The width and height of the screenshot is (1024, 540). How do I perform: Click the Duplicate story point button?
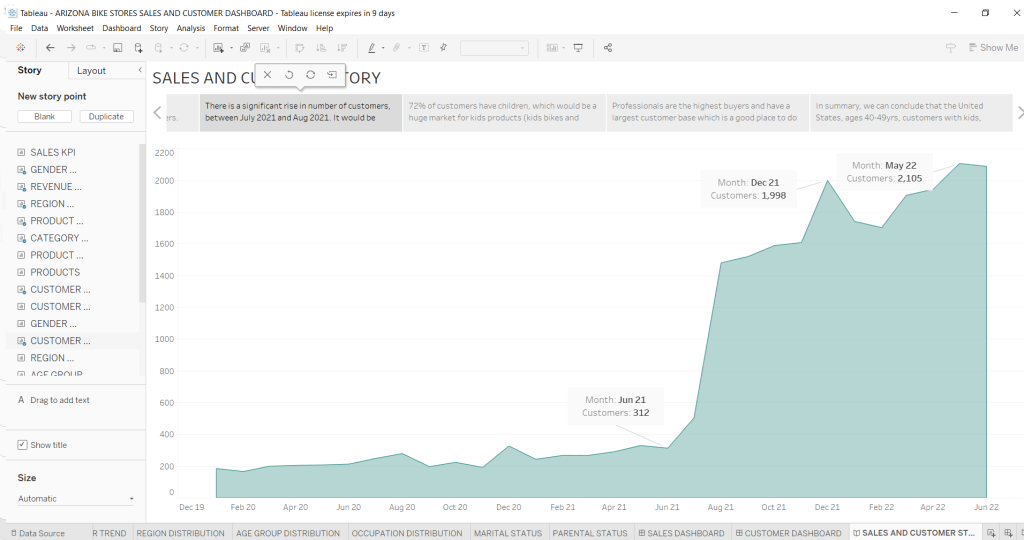106,117
